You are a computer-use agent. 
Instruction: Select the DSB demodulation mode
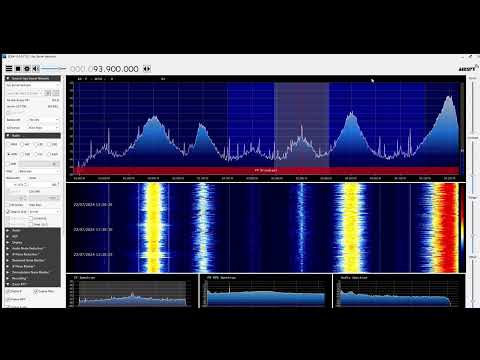tap(25, 154)
